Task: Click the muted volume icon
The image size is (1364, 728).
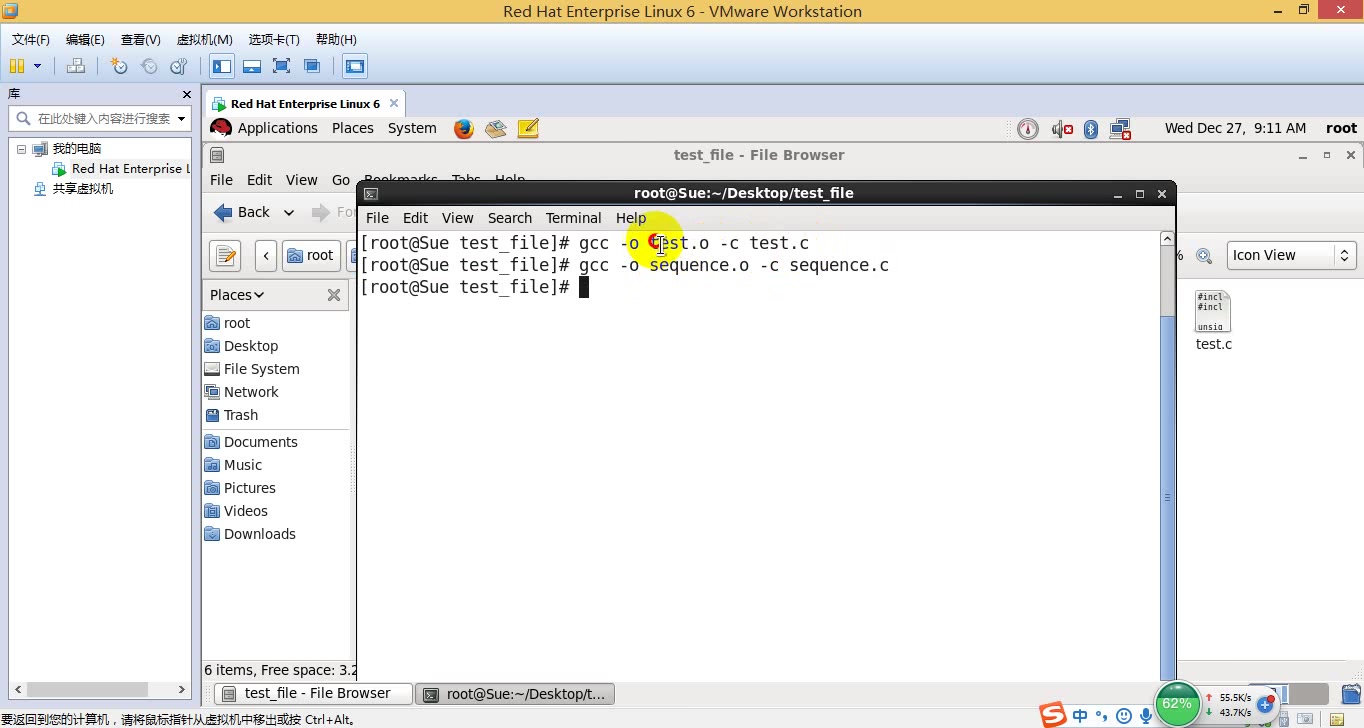Action: (x=1062, y=129)
